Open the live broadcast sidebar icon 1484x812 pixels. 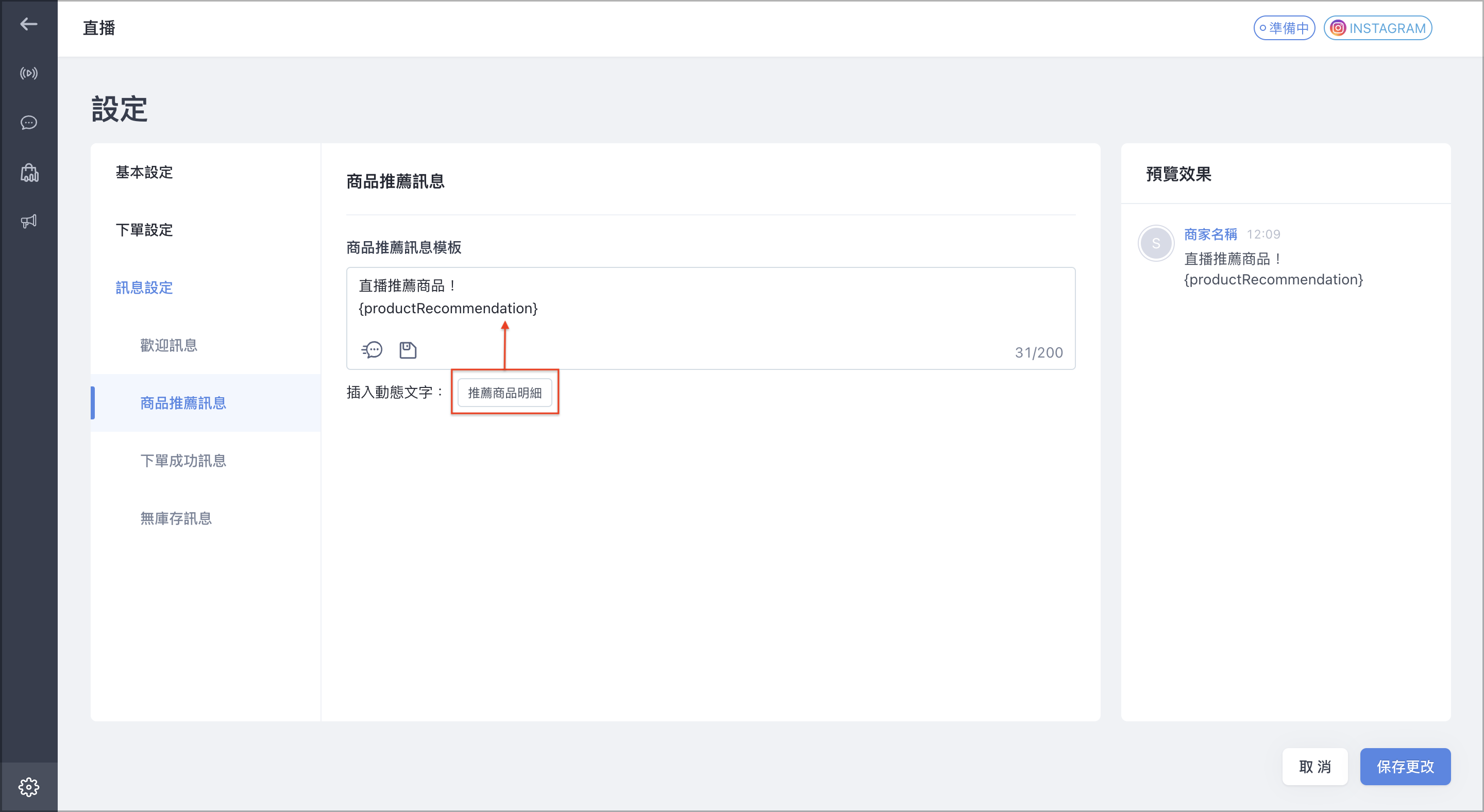(28, 73)
